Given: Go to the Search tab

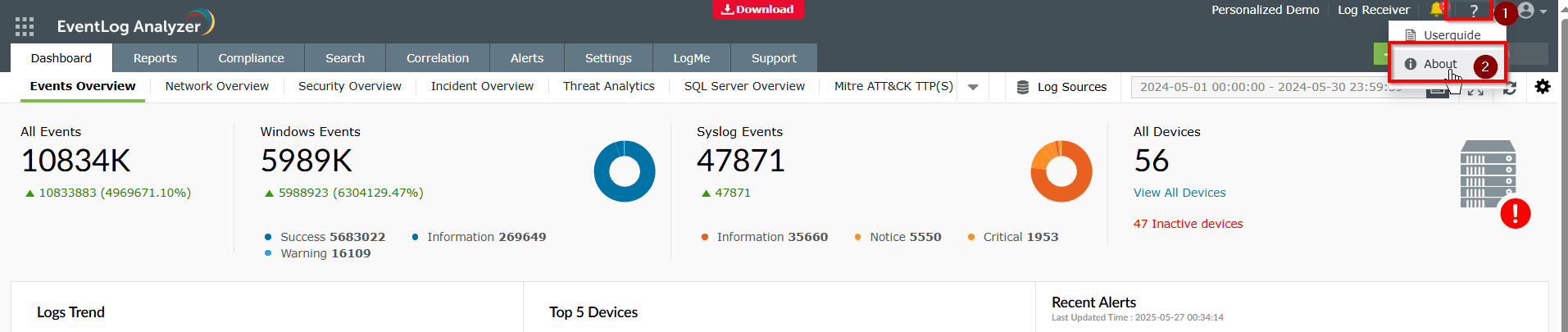Looking at the screenshot, I should click(345, 58).
